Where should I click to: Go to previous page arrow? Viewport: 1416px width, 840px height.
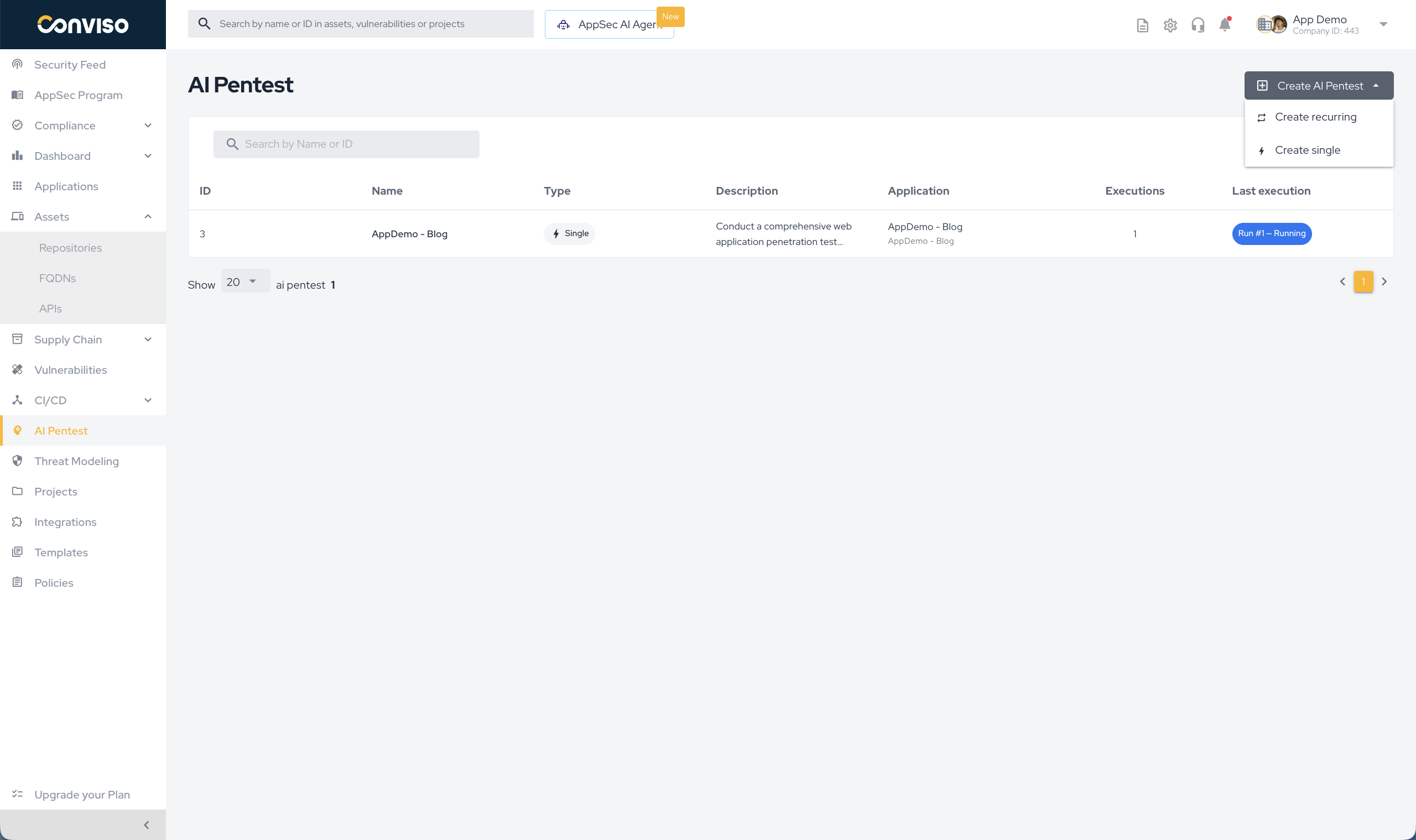coord(1342,281)
